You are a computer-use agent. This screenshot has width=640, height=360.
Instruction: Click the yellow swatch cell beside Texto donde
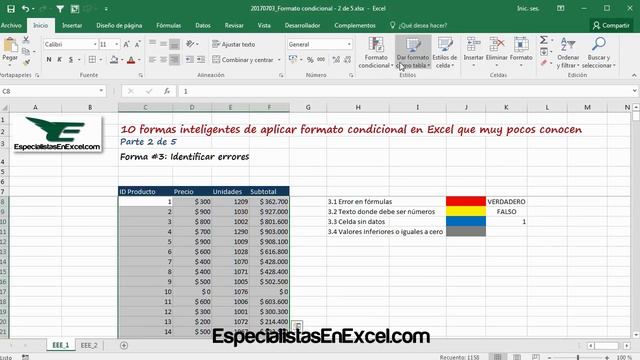(x=466, y=211)
